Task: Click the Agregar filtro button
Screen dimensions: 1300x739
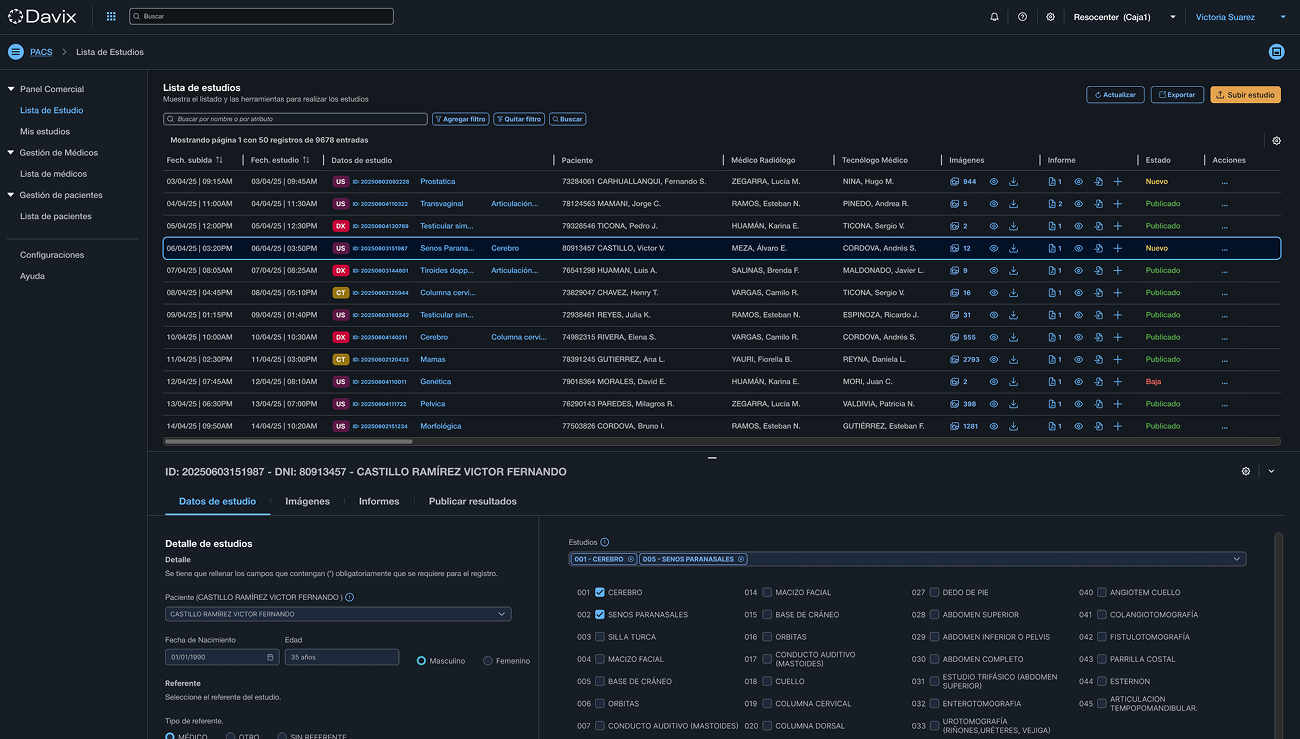Action: coord(460,119)
